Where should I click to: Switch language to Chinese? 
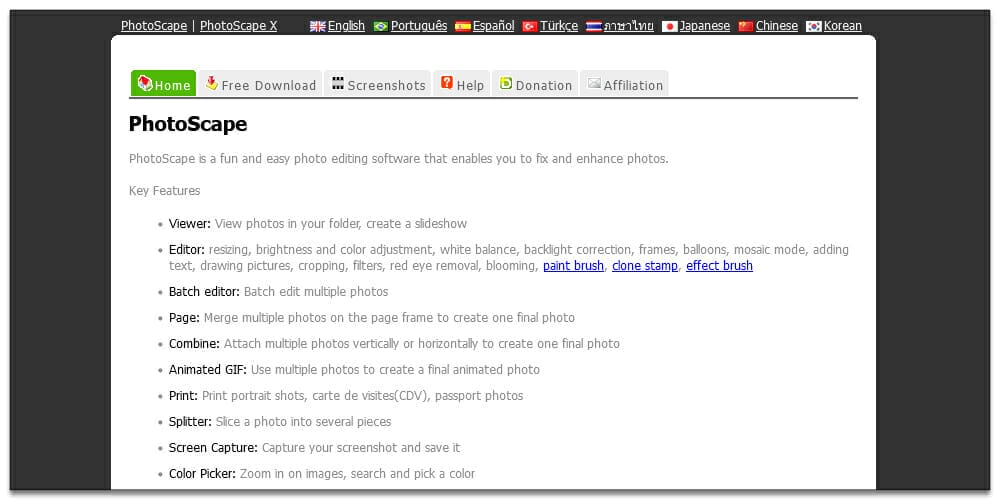[777, 26]
